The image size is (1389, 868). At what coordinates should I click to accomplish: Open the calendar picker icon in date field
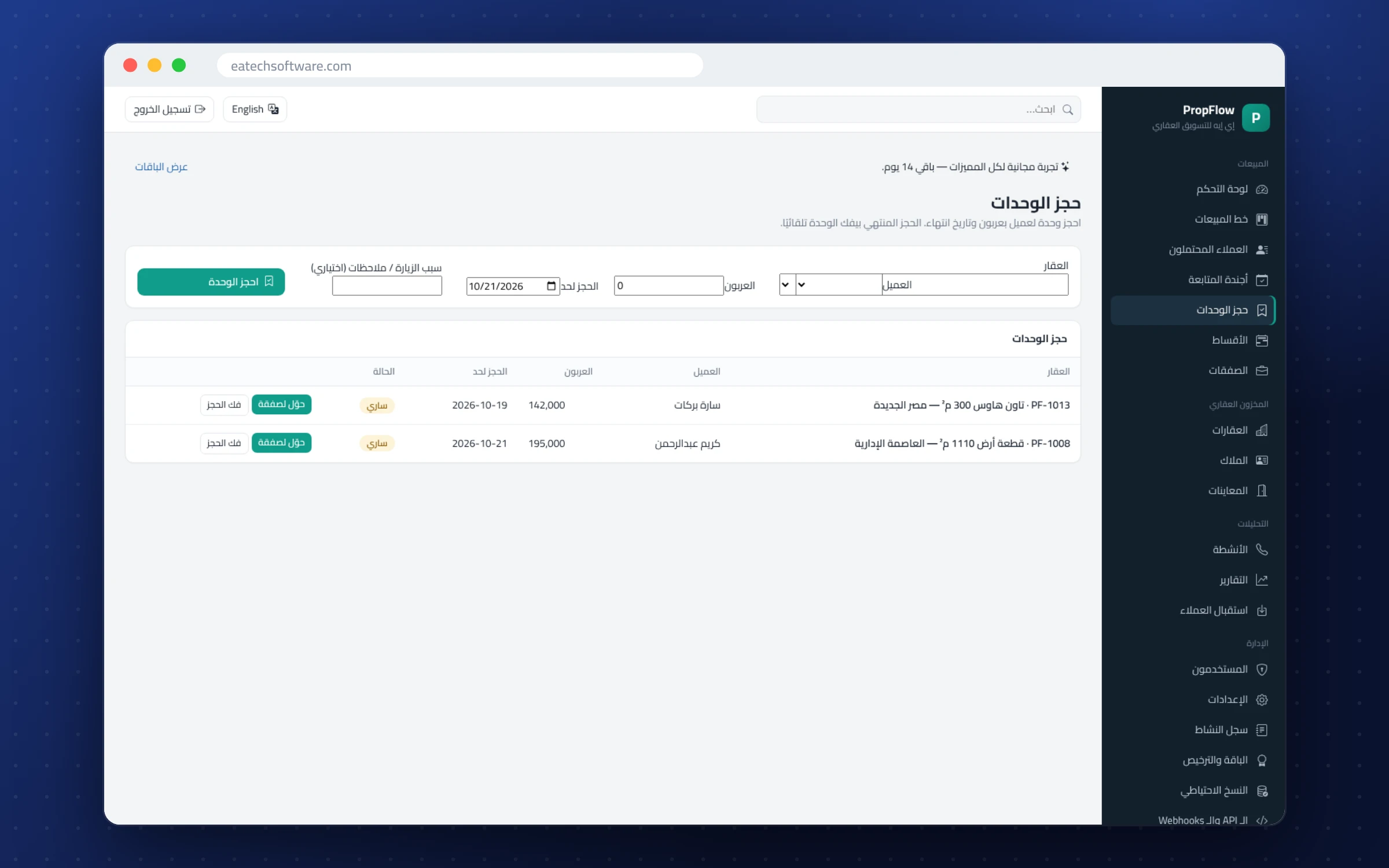551,286
